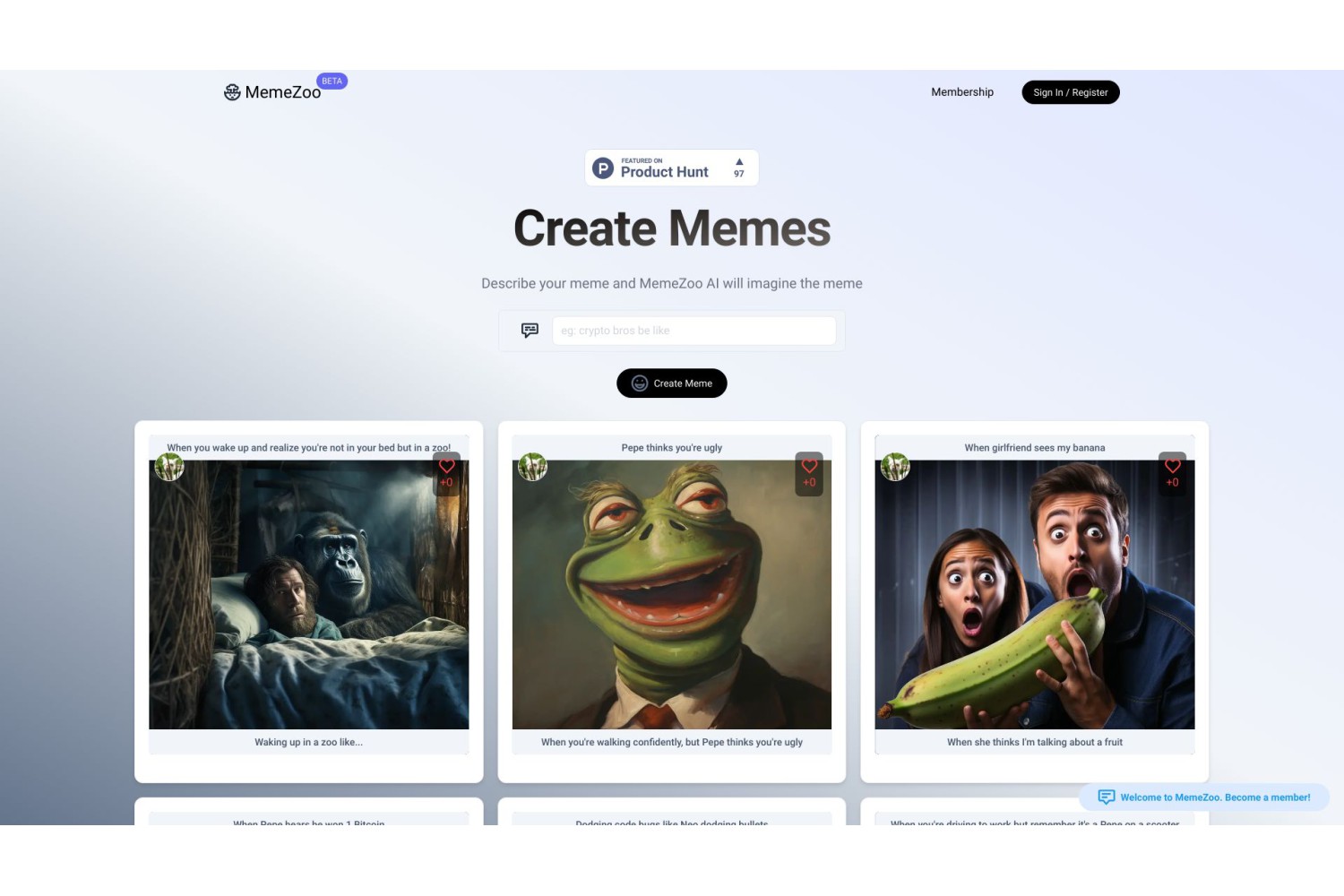Open author avatar on the Pepe meme
The height and width of the screenshot is (896, 1344).
[532, 467]
